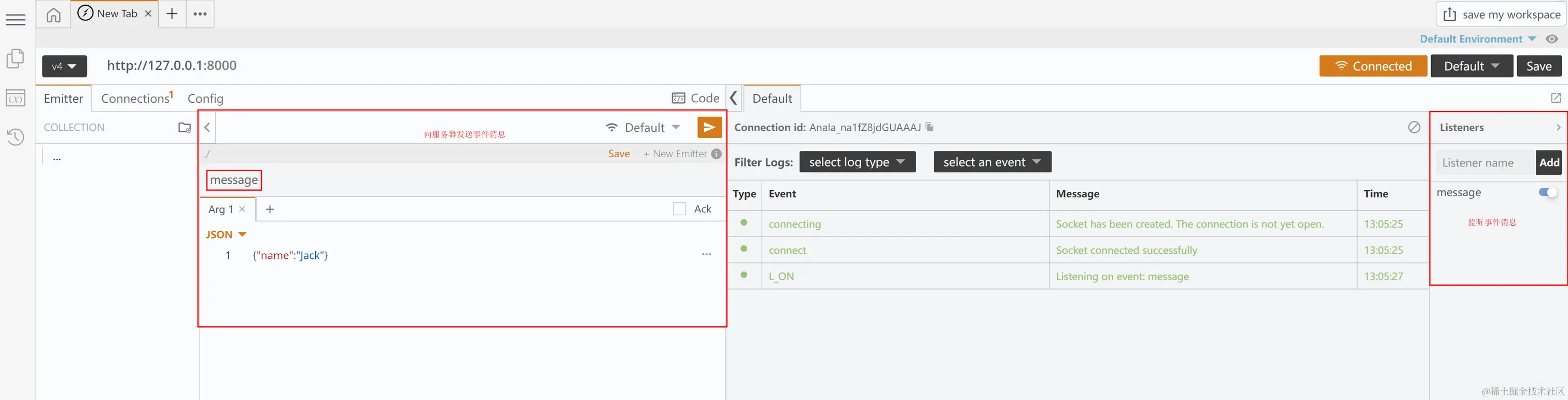
Task: Expand Default Environment dropdown
Action: click(x=1477, y=39)
